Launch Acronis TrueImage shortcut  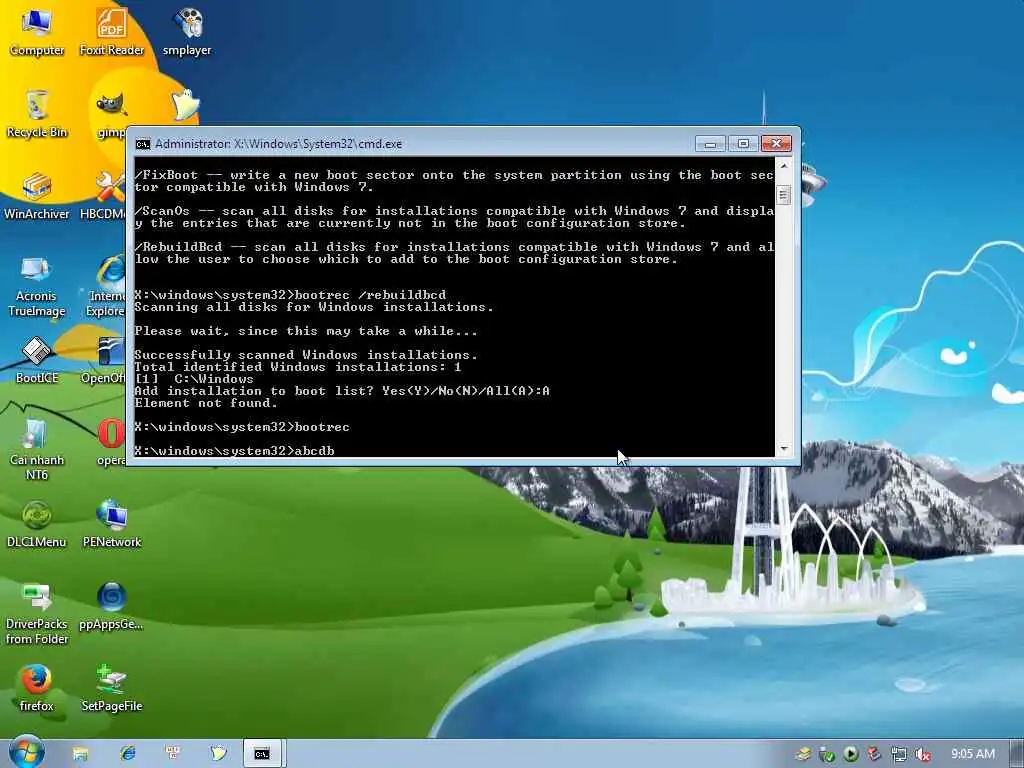[x=37, y=286]
